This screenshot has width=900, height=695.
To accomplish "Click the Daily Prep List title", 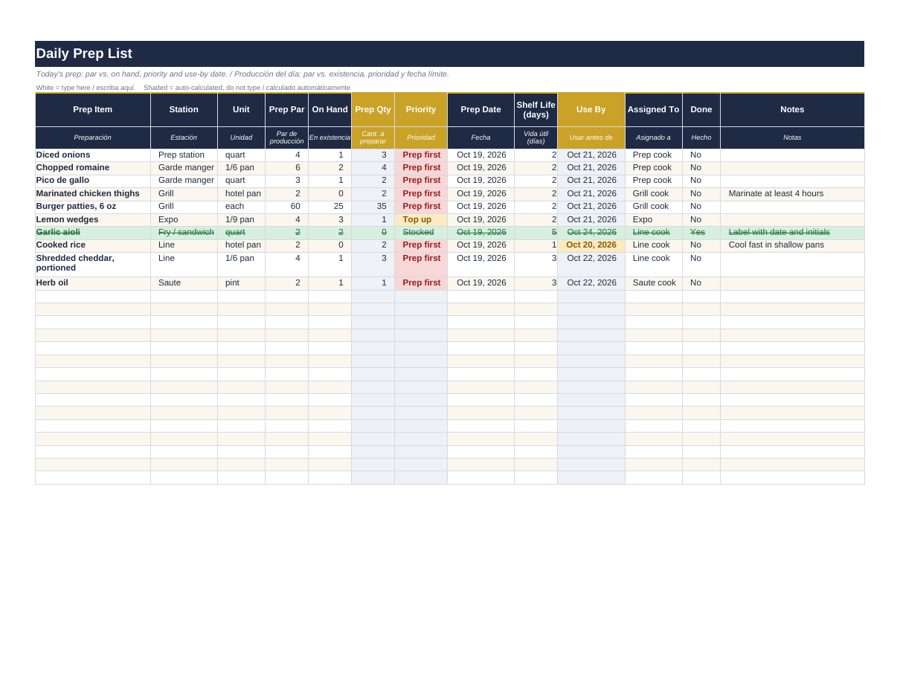I will click(x=84, y=53).
